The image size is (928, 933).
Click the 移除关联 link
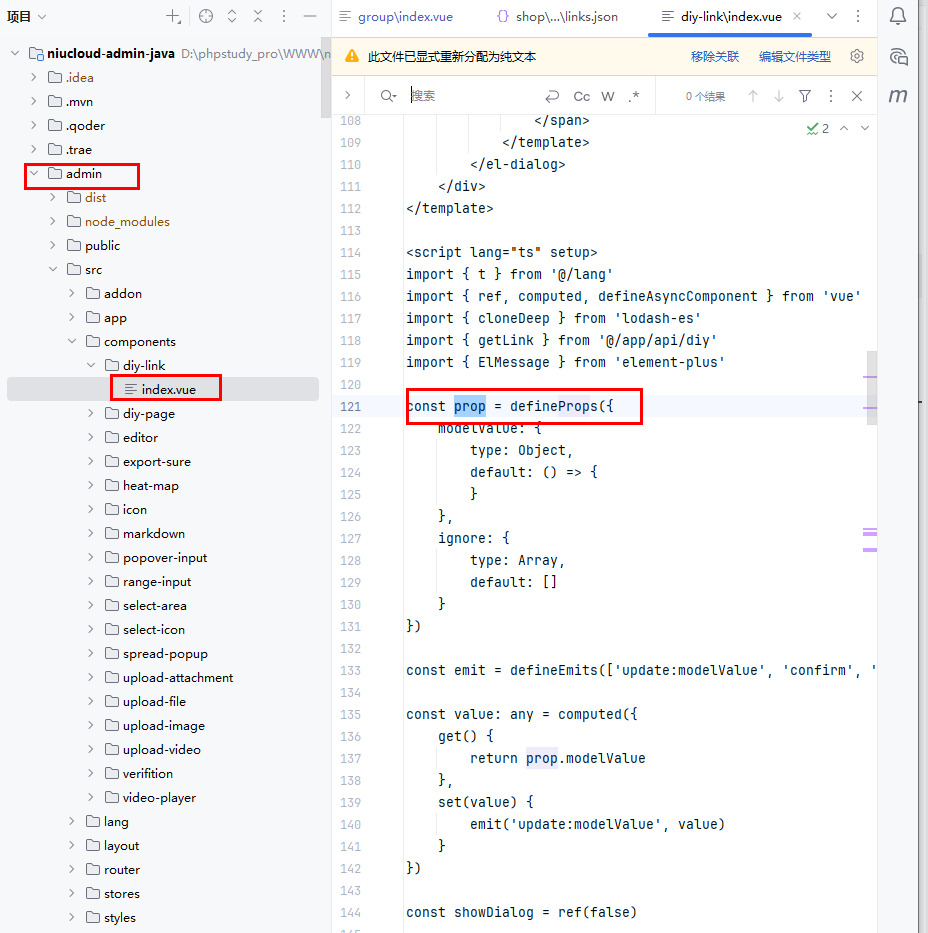(715, 57)
